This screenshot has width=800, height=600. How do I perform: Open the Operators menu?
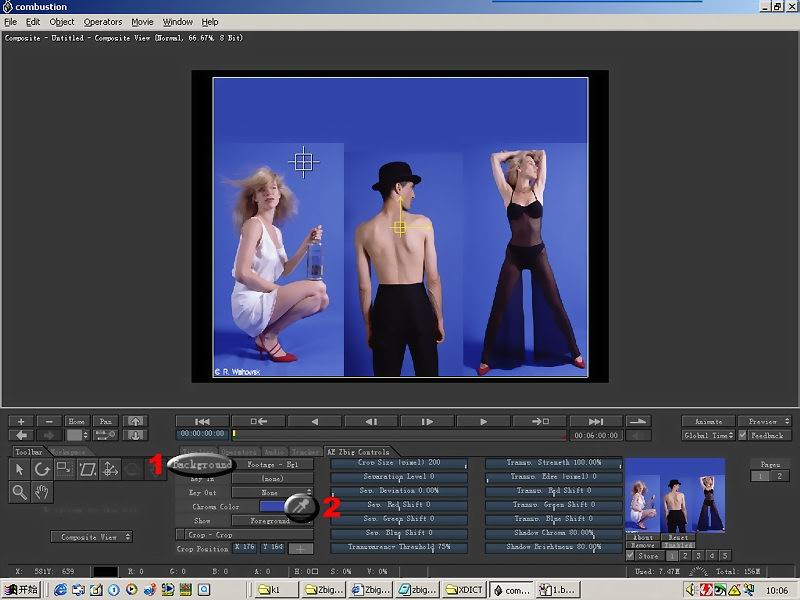point(103,22)
